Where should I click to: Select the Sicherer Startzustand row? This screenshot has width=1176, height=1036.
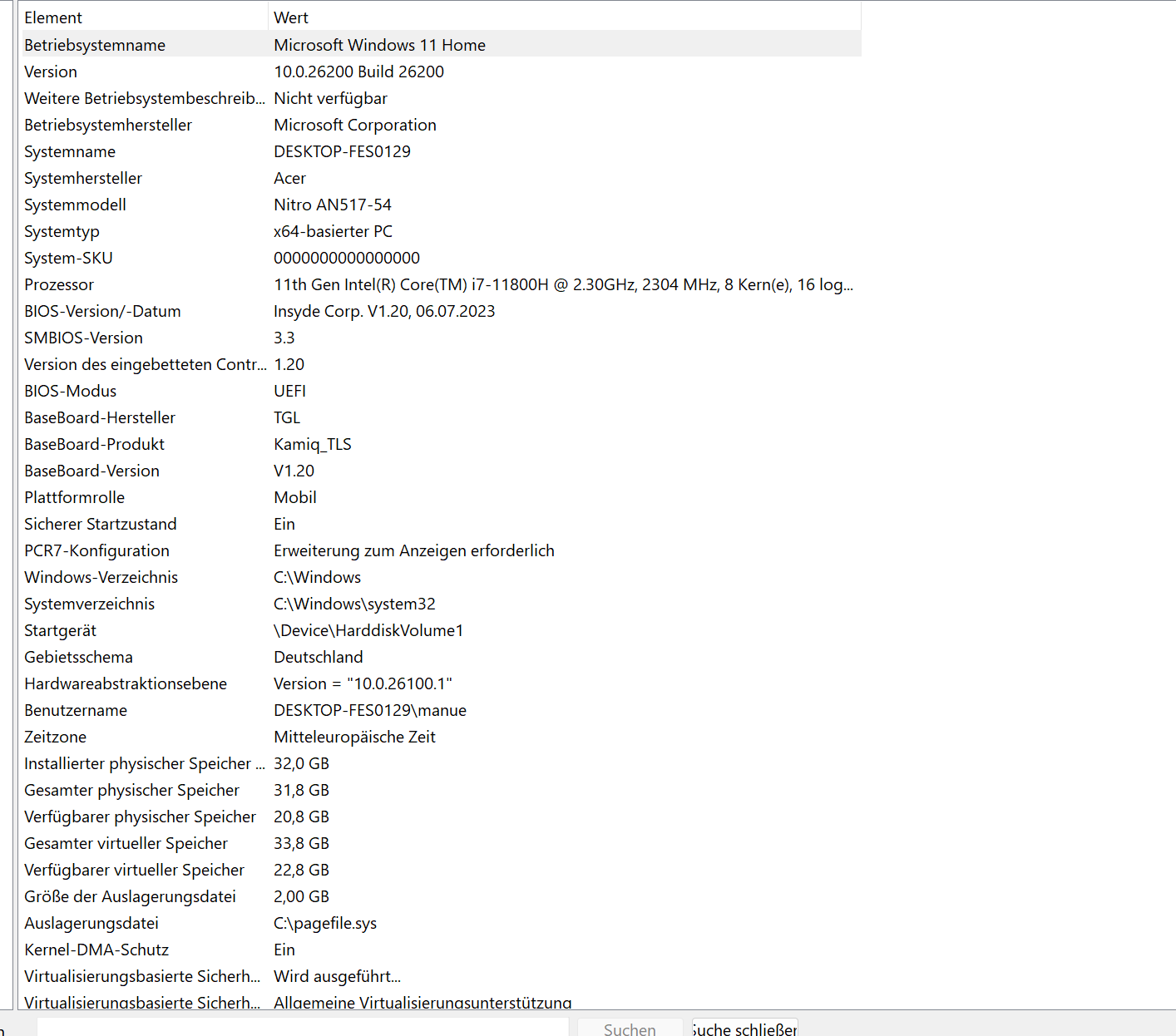[x=440, y=524]
